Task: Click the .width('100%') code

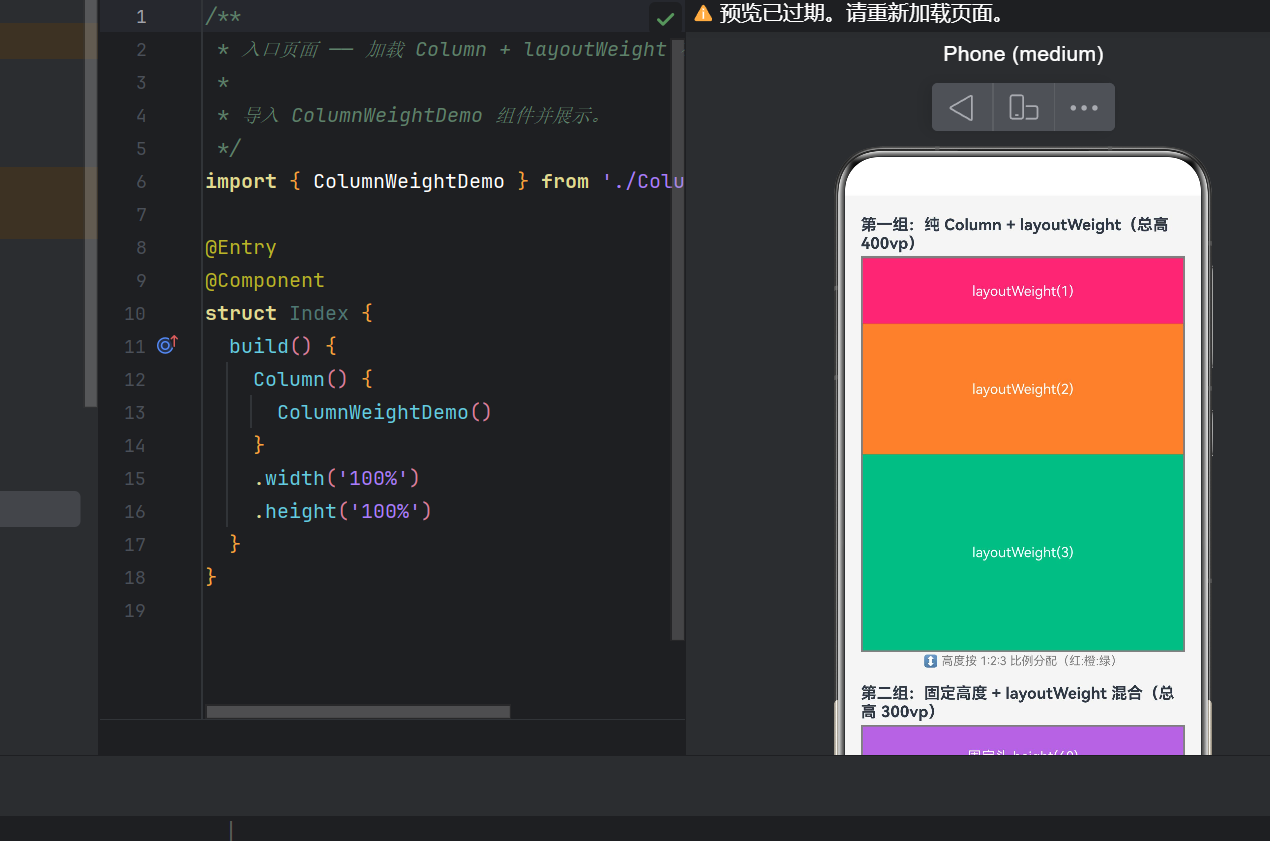Action: (337, 478)
